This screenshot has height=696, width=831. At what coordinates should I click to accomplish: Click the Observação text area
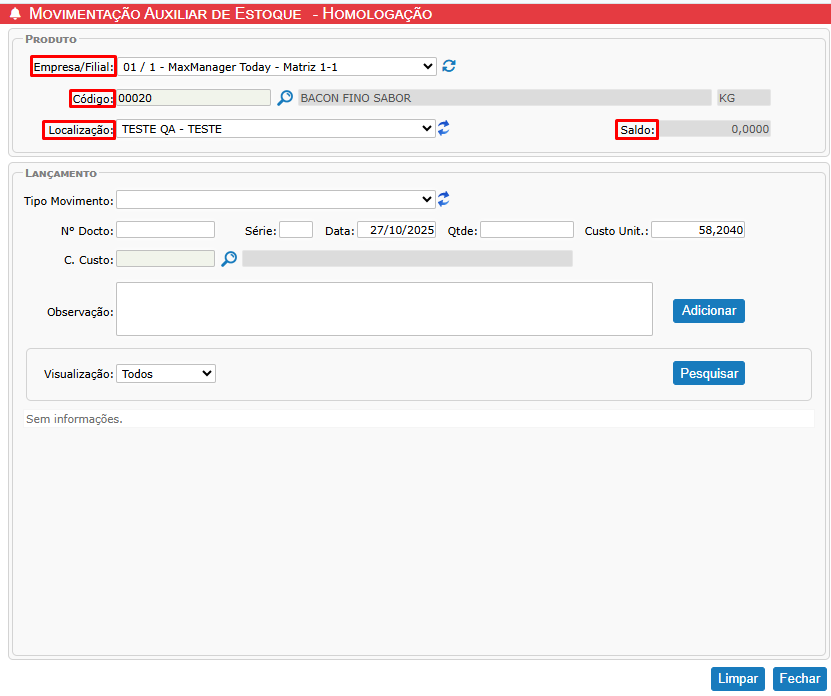(384, 308)
